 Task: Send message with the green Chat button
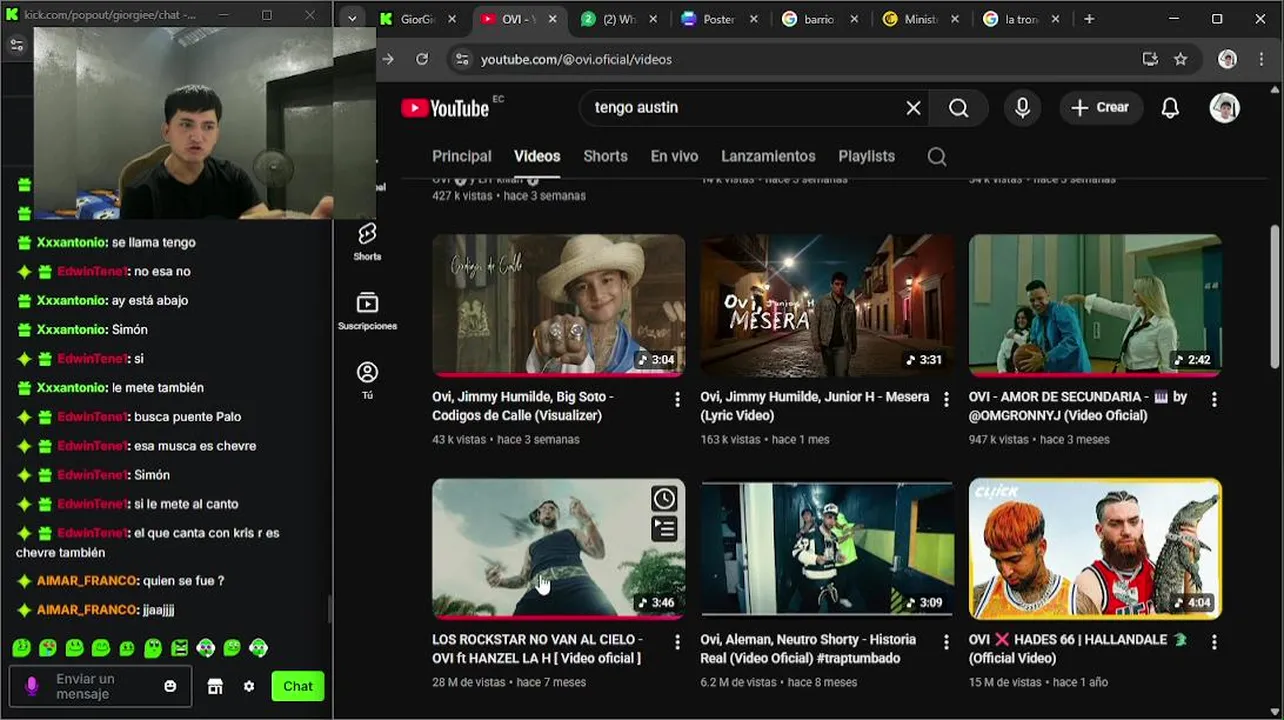298,686
